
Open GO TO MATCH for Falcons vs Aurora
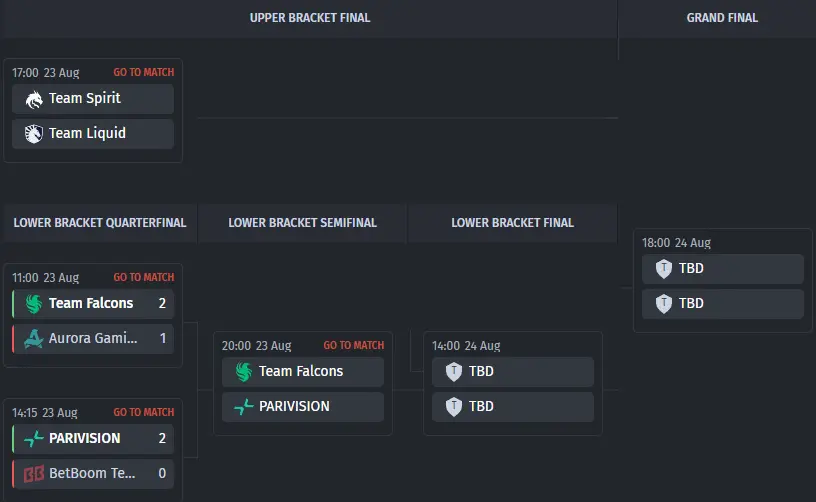(144, 277)
